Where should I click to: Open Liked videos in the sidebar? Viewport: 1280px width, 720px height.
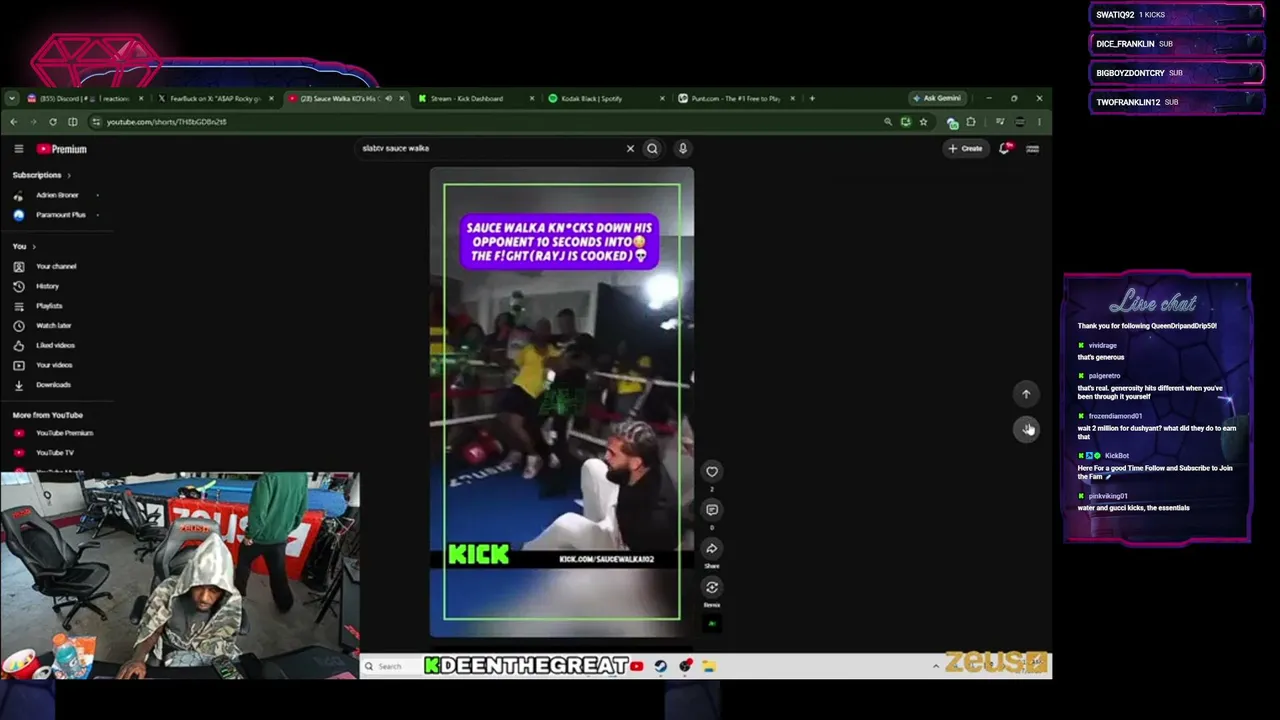(x=56, y=345)
